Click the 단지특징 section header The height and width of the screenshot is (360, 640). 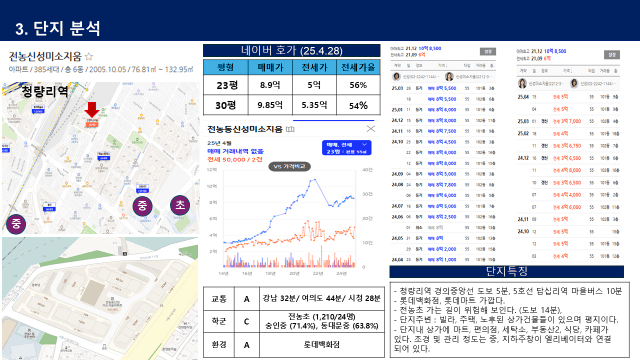tap(507, 271)
